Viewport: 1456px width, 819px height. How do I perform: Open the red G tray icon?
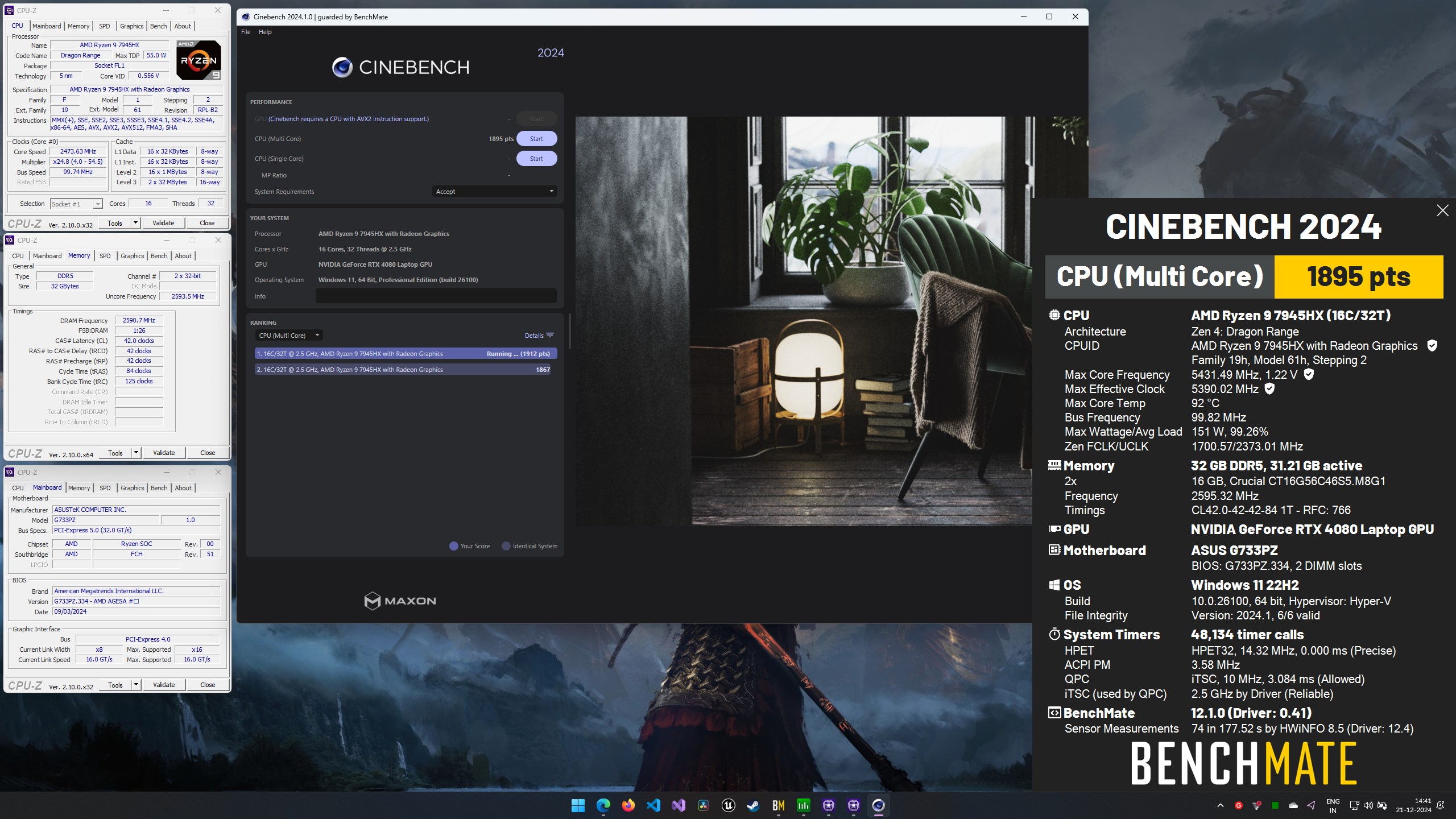coord(1238,805)
